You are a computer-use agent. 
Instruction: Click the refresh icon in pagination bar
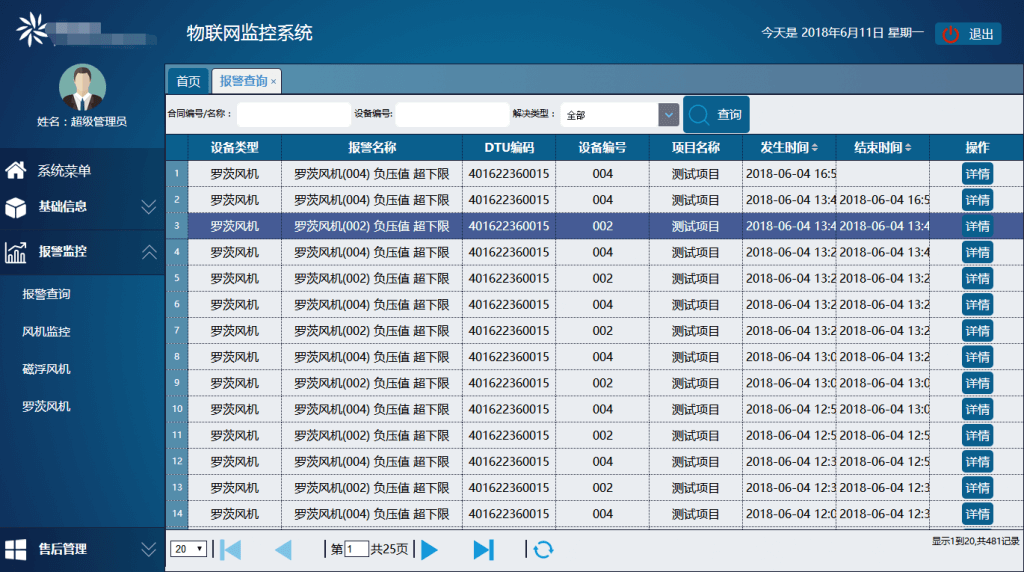pyautogui.click(x=543, y=549)
